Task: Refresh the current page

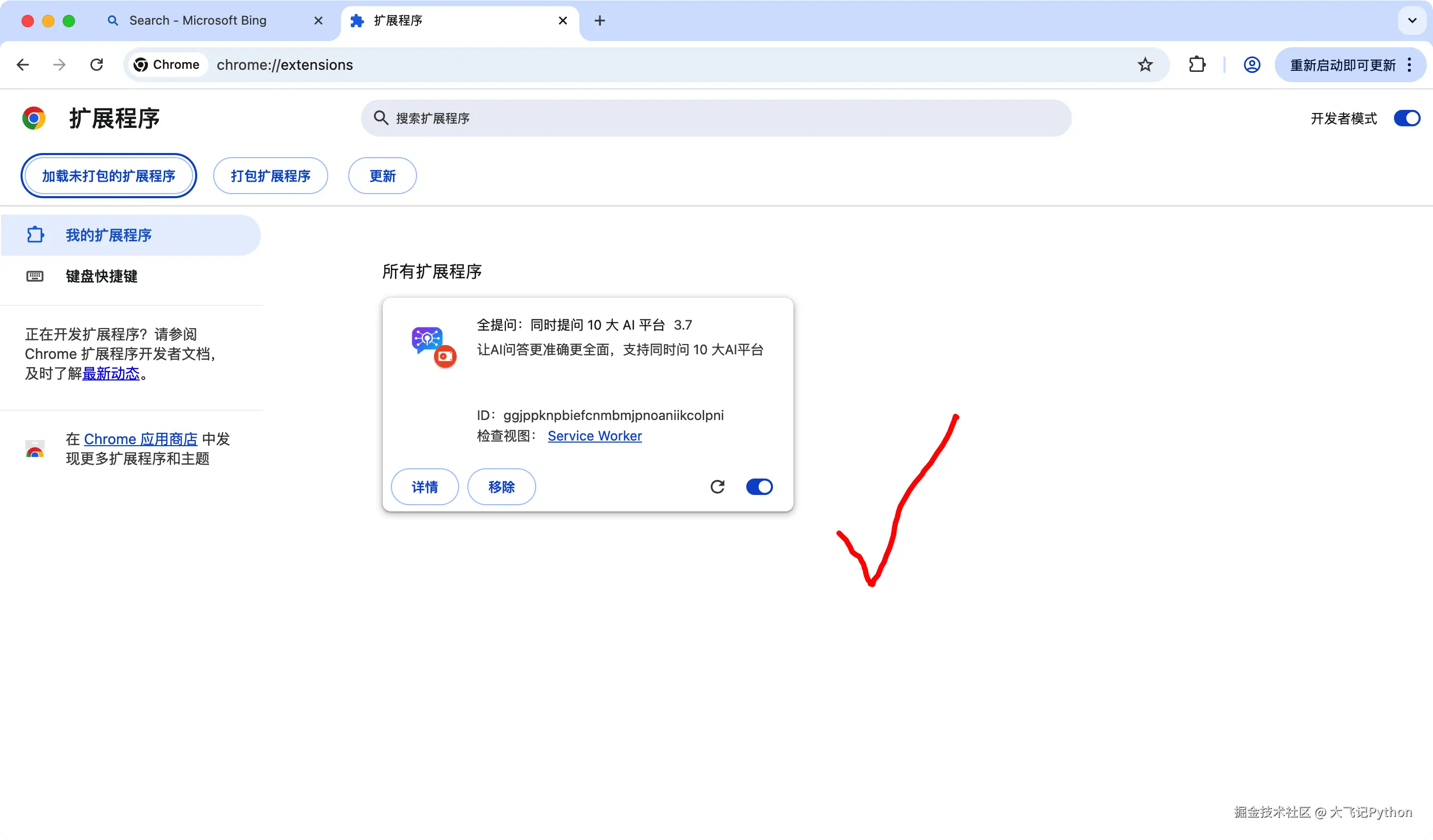Action: pos(97,65)
